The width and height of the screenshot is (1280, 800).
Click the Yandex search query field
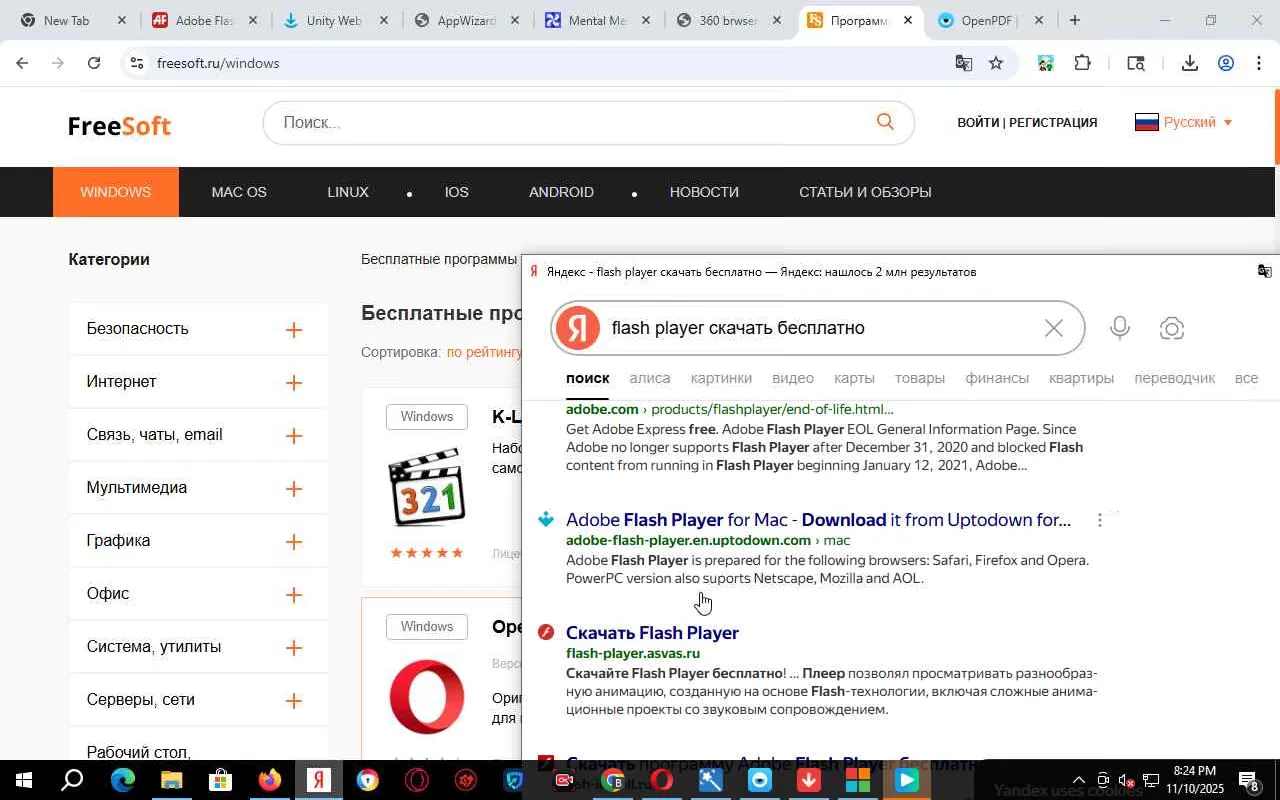[x=820, y=328]
